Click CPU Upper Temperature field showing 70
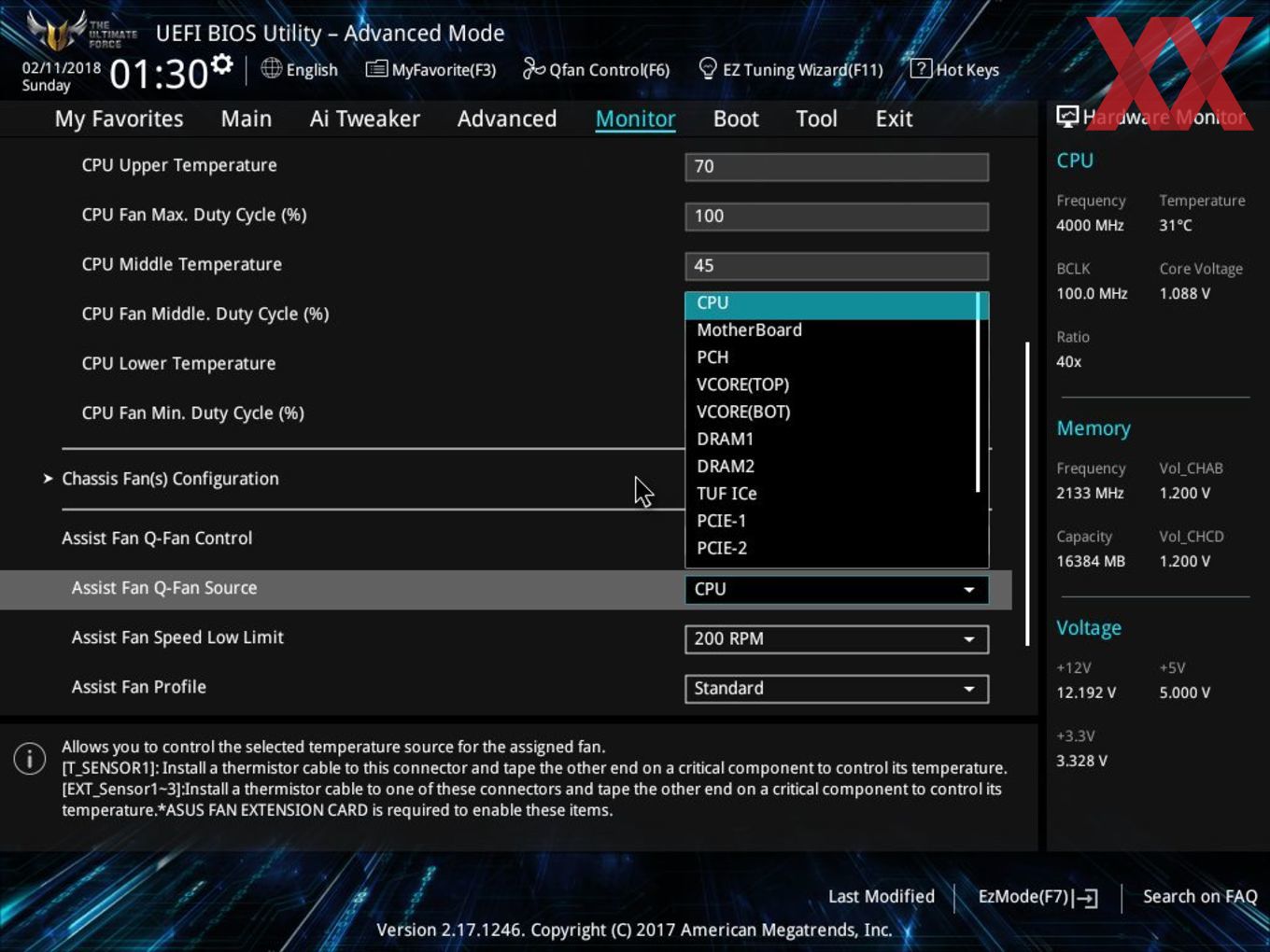The height and width of the screenshot is (952, 1270). point(837,166)
